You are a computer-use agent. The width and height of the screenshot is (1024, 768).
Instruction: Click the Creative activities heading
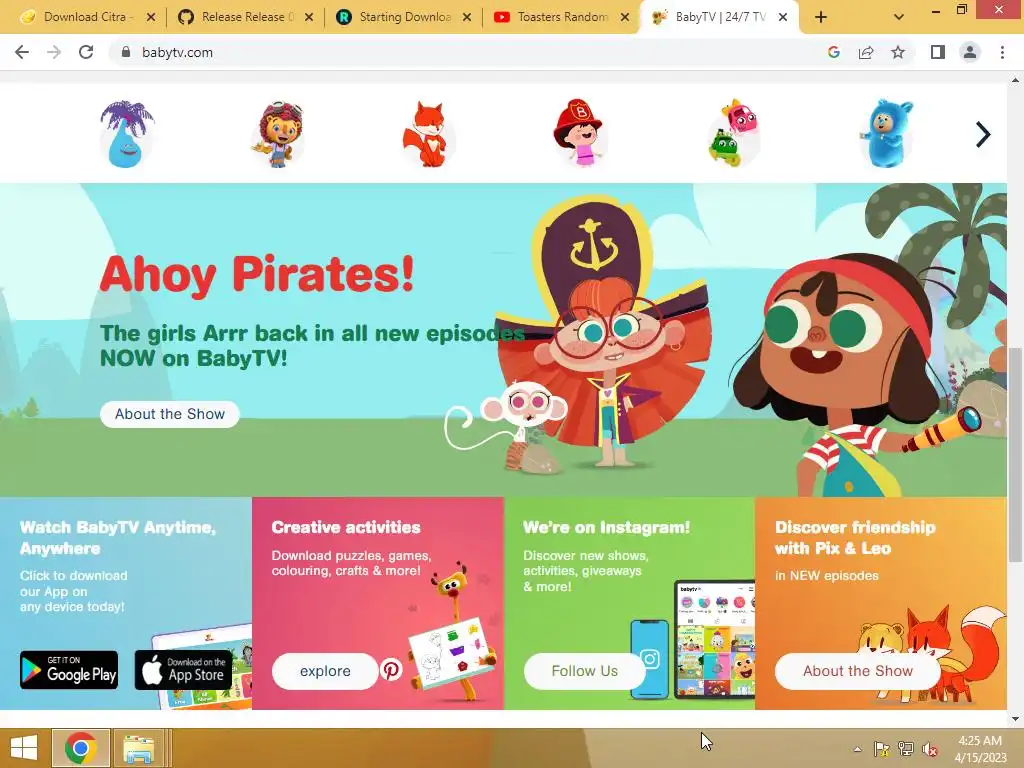tap(346, 528)
